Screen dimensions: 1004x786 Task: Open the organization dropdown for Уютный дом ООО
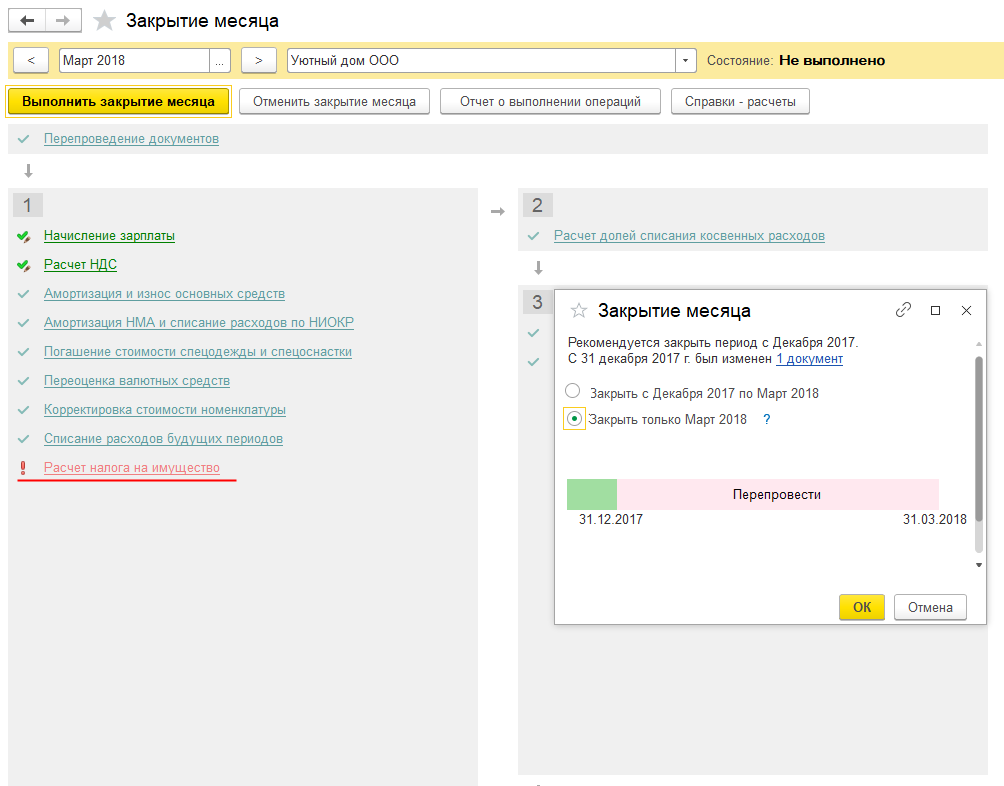click(685, 61)
